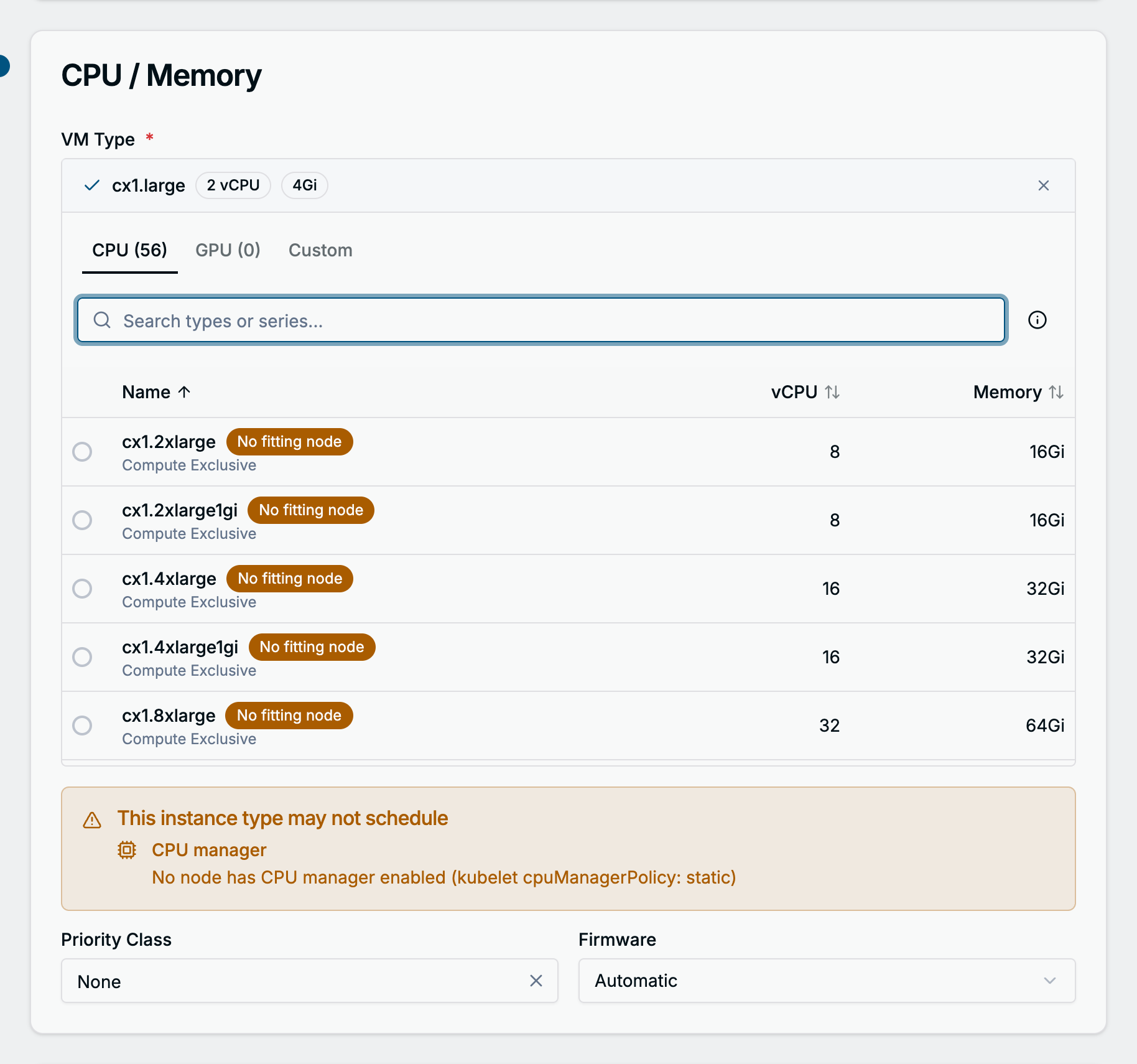This screenshot has width=1137, height=1064.
Task: Sort by Name column arrow
Action: 184,392
